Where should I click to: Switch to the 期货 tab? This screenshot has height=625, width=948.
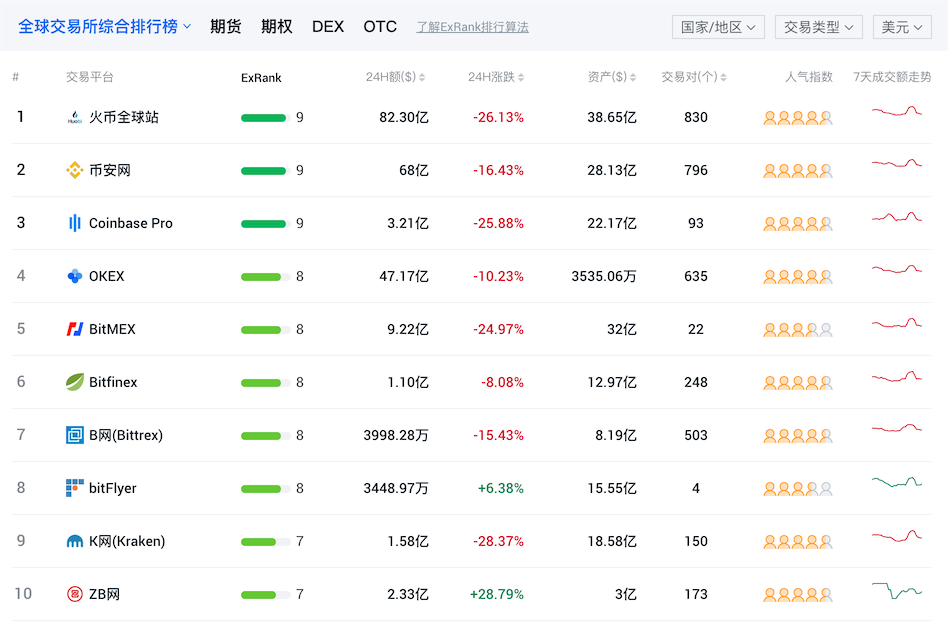point(225,27)
